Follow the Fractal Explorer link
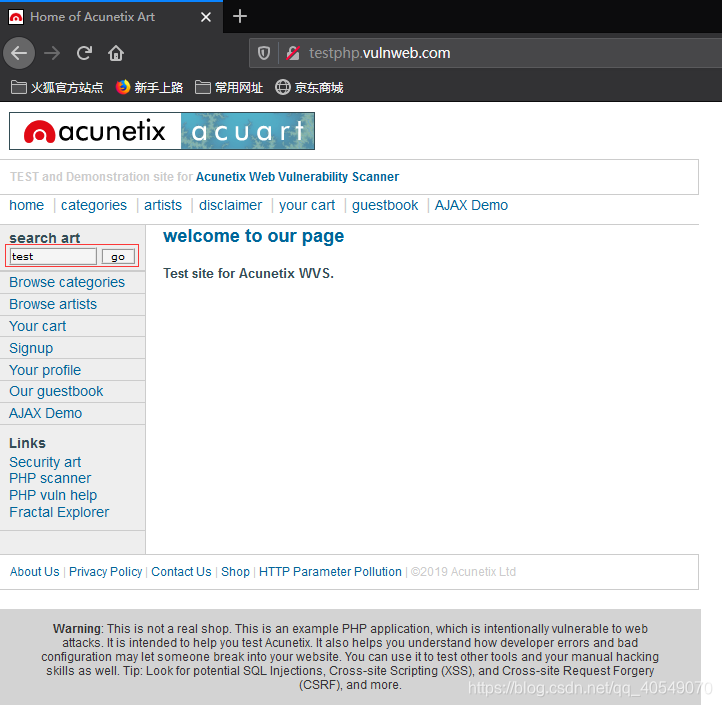Screen dimensions: 722x707 pyautogui.click(x=59, y=513)
